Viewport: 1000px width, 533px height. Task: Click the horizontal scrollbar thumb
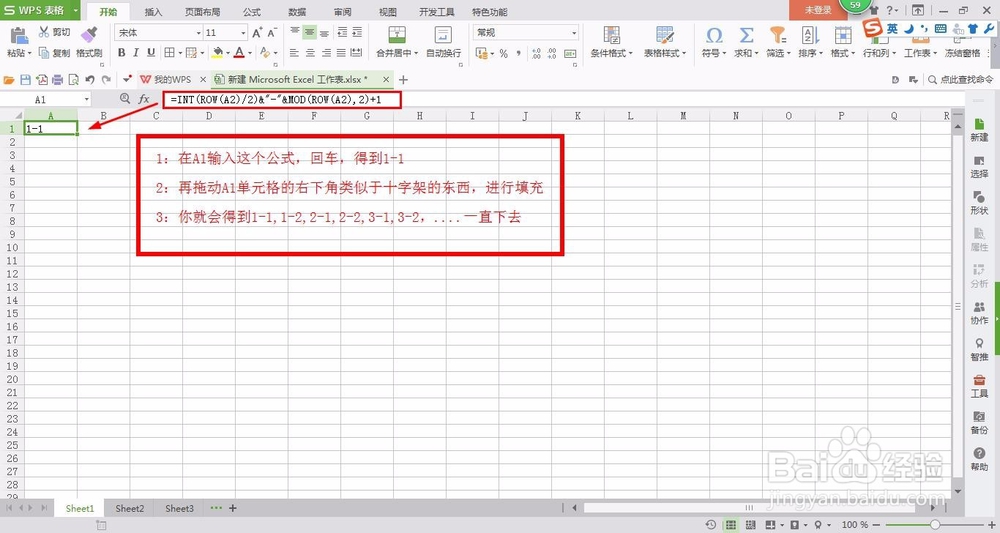(749, 508)
